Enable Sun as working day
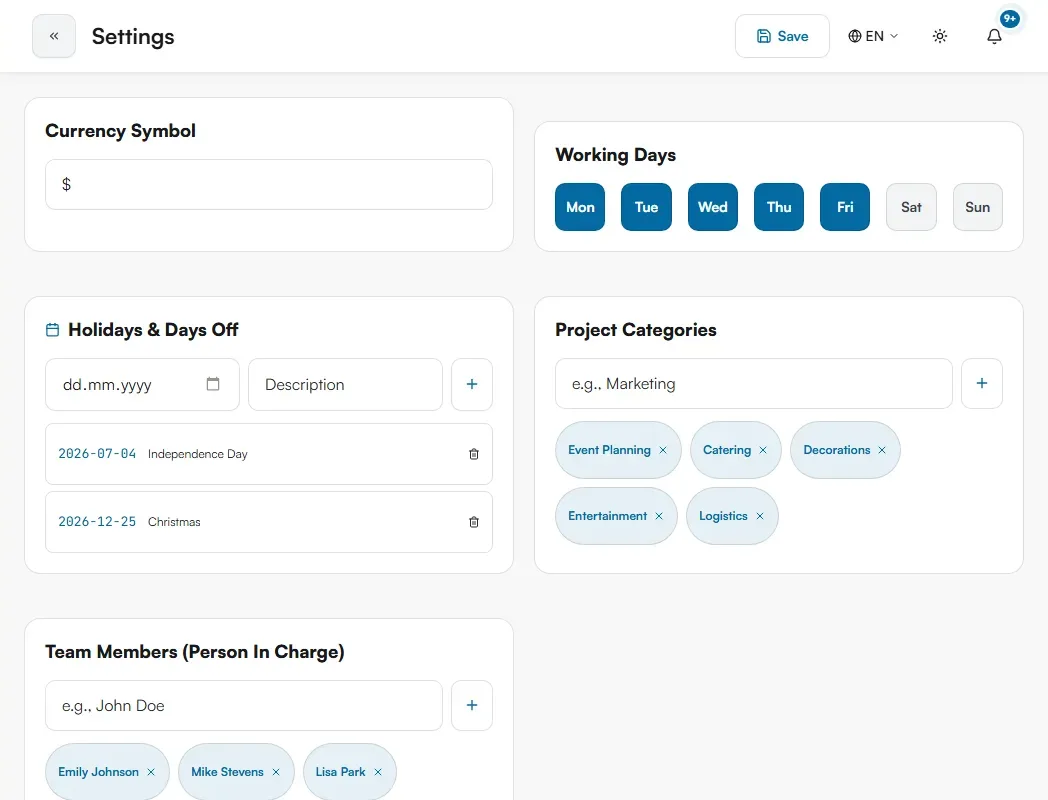Screen dimensions: 1048x800 [x=978, y=207]
